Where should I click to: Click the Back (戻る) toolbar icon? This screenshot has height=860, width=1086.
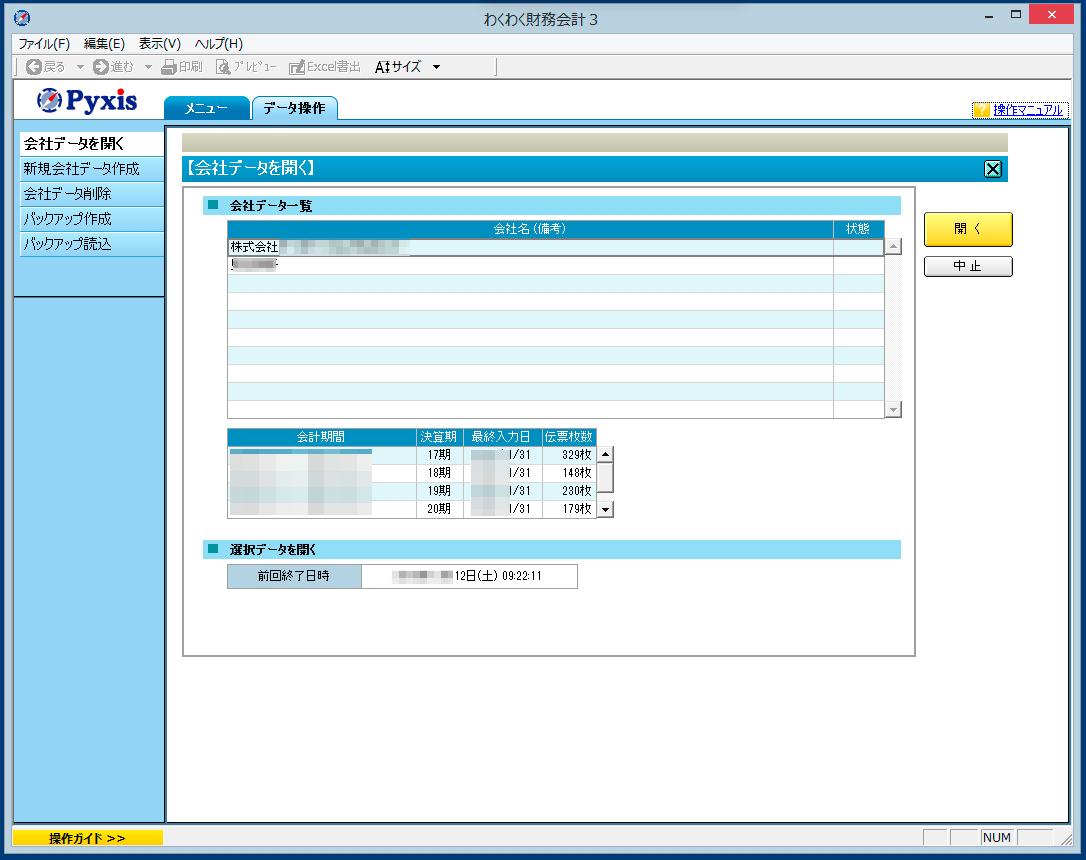coord(33,66)
